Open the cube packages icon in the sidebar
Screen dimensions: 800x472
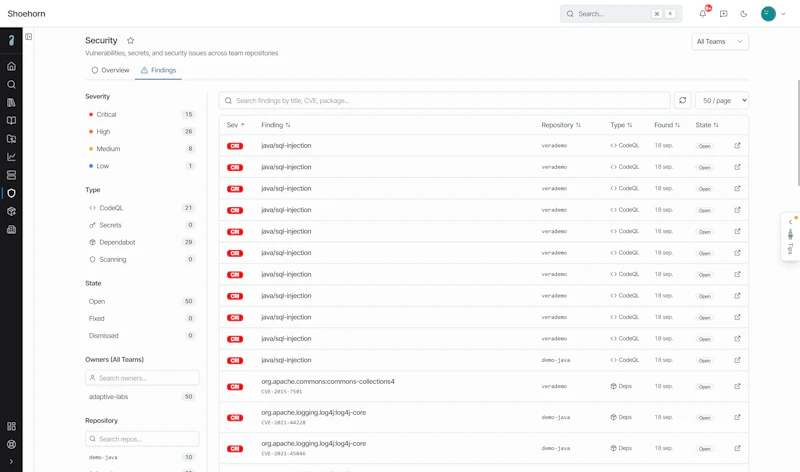[x=11, y=211]
